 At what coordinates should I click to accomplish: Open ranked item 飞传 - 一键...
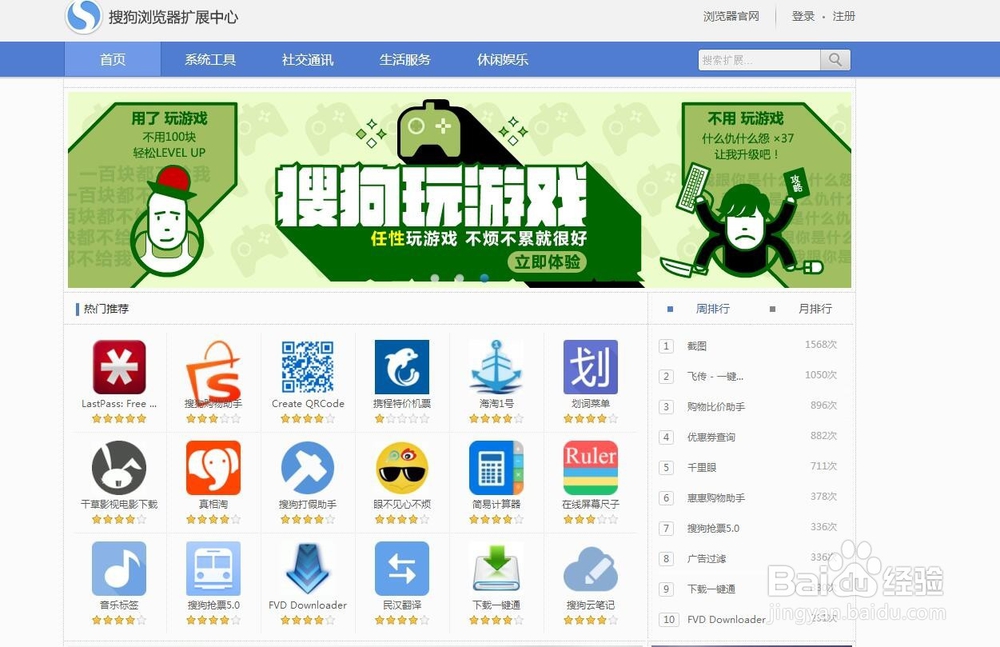click(715, 376)
